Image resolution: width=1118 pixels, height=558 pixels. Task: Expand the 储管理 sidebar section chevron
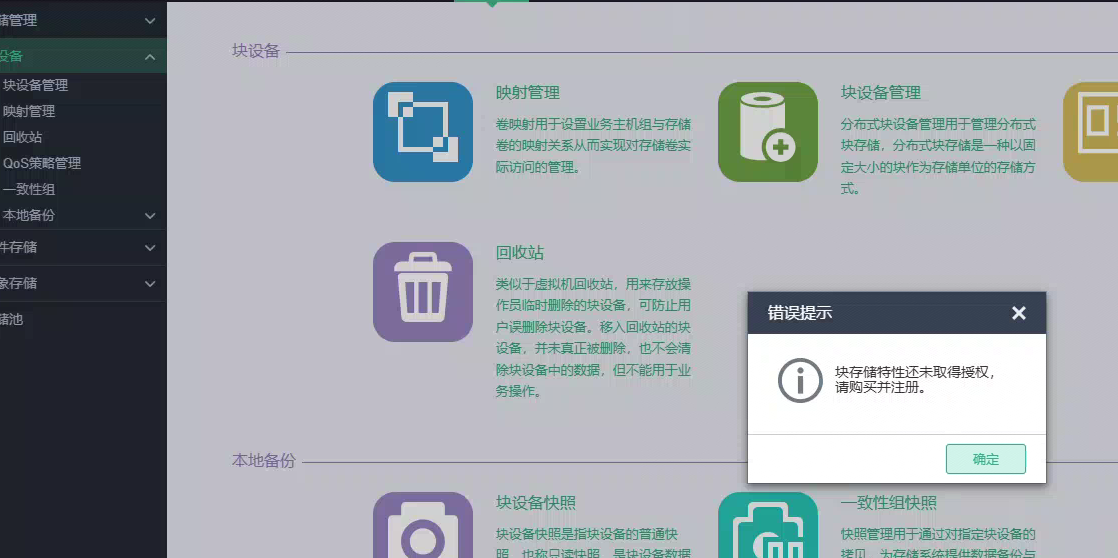(x=150, y=21)
